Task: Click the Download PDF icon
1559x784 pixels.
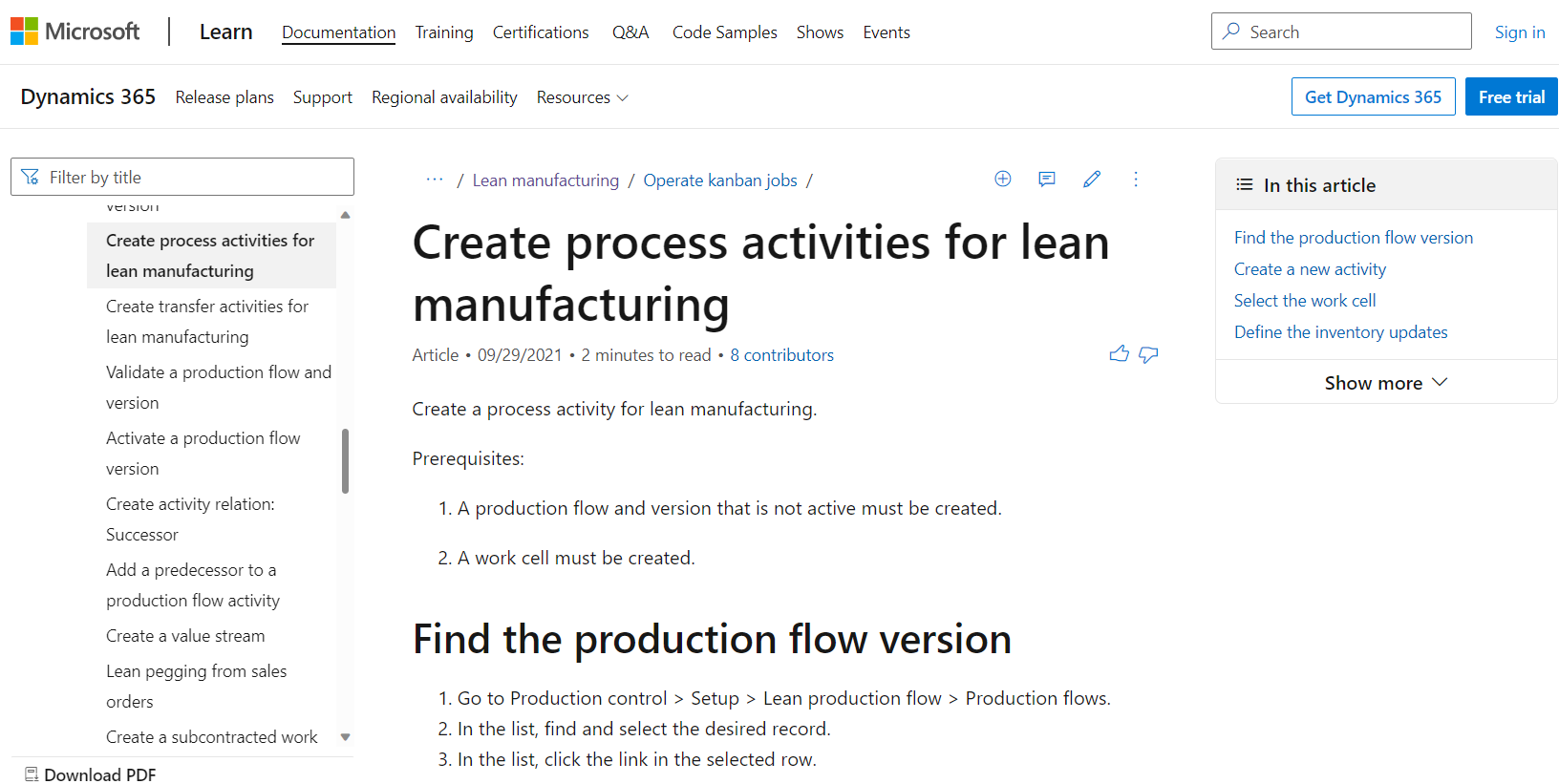Action: coord(32,774)
